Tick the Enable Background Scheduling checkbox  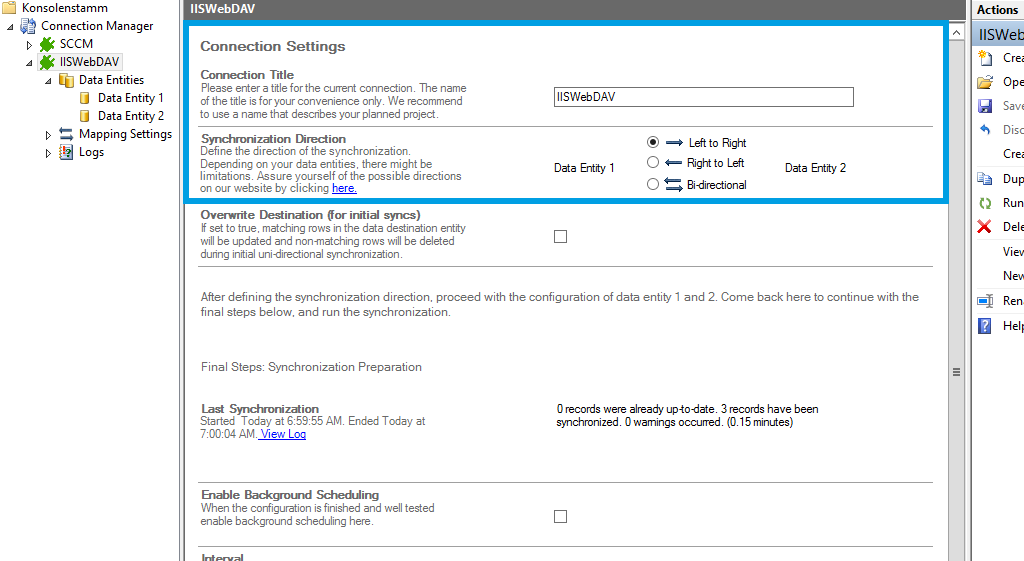tap(560, 517)
